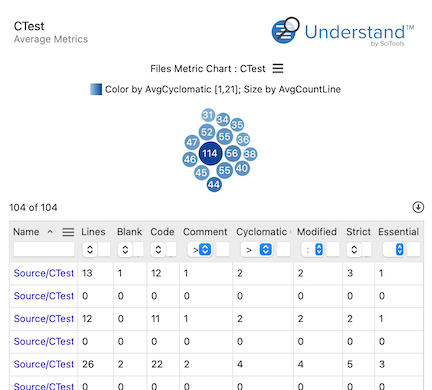Click the AvgCyclomatic legend color swatch

coord(96,89)
